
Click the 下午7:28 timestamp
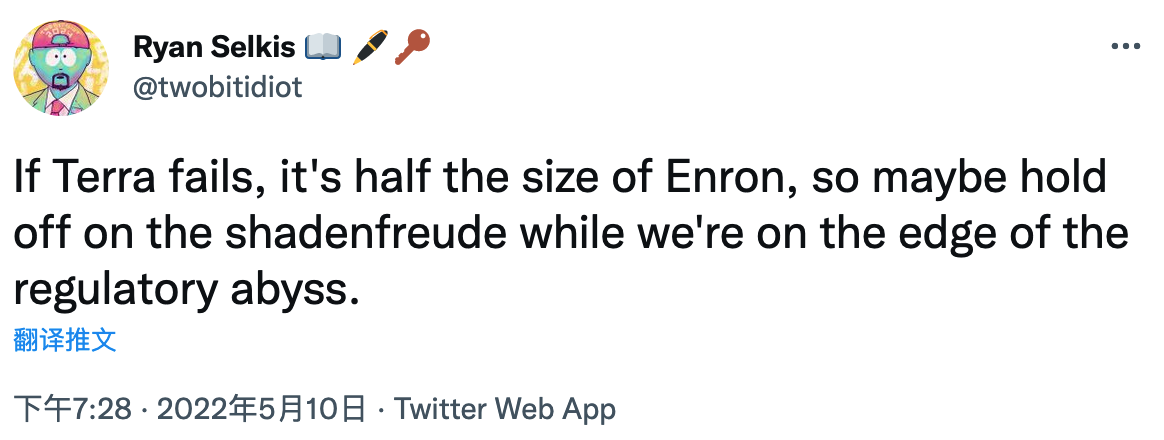(73, 409)
